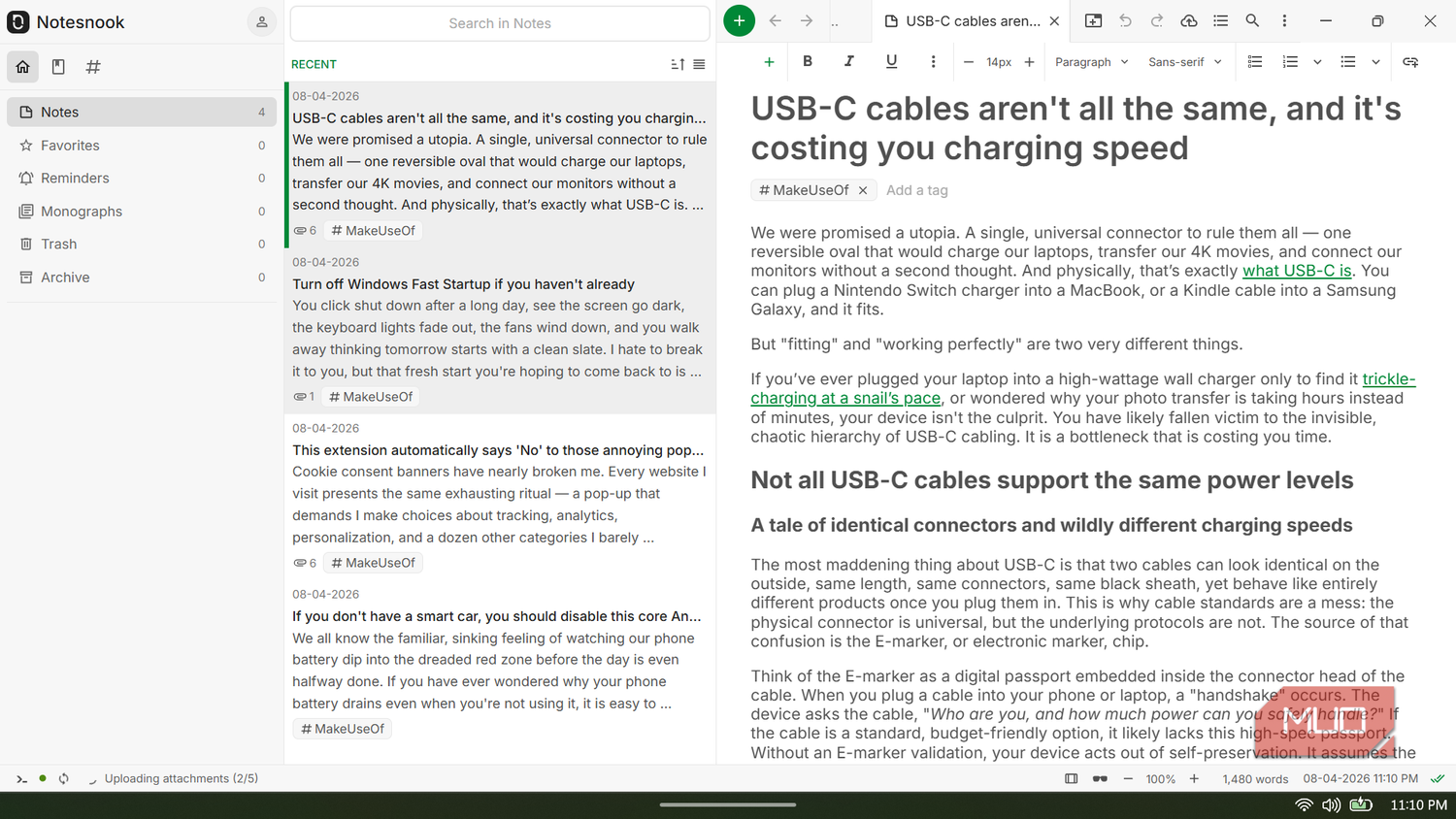Select the 'USB-C cables aren...' editor tab
Viewport: 1456px width, 819px height.
tap(973, 20)
